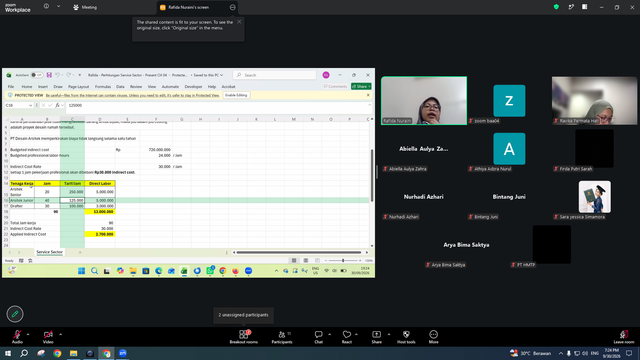Click the green Excel Share button
640x360 pixels.
[361, 87]
